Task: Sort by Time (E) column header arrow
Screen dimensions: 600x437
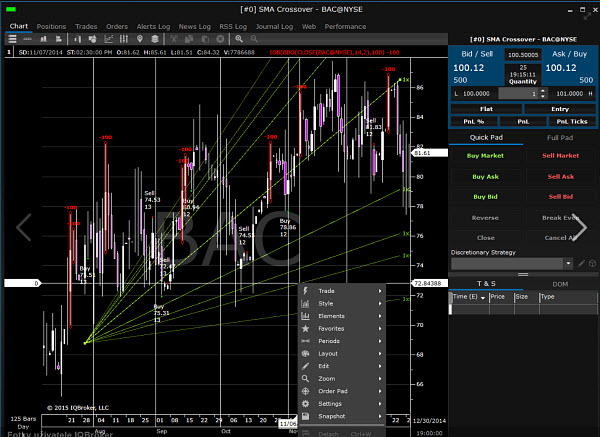Action: [x=483, y=297]
